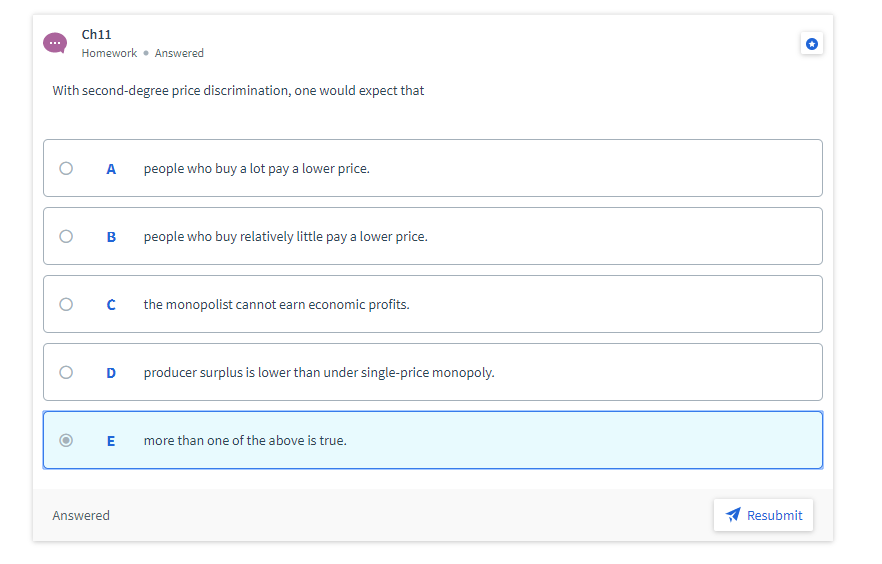Click the blue letter A label

111,168
